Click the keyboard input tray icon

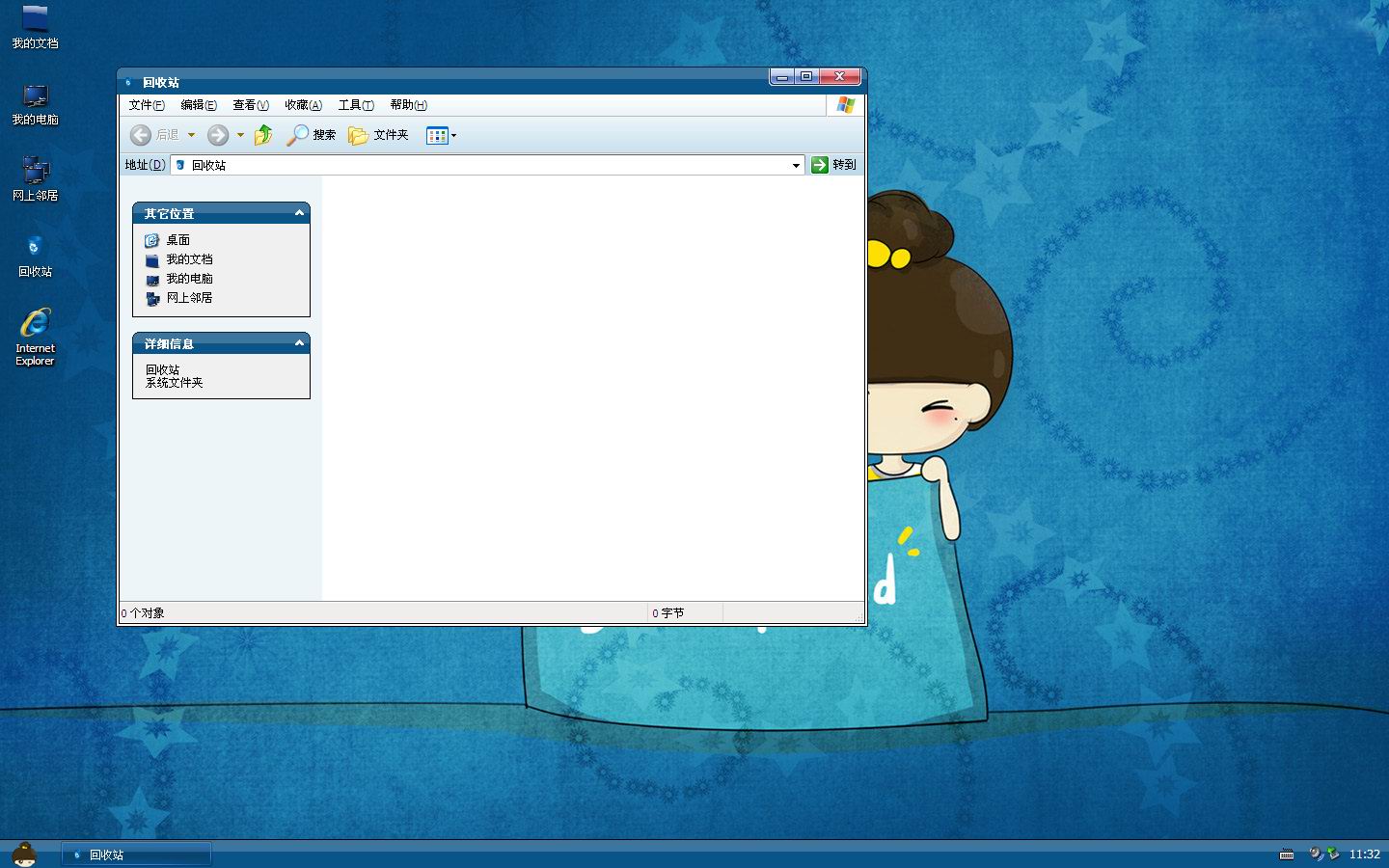tap(1287, 854)
